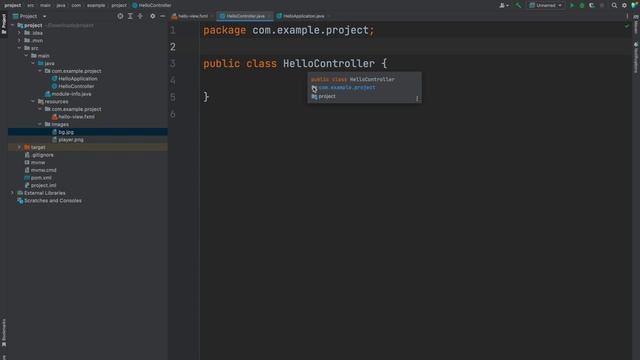
Task: Place cursor on empty line 2
Action: [416, 47]
